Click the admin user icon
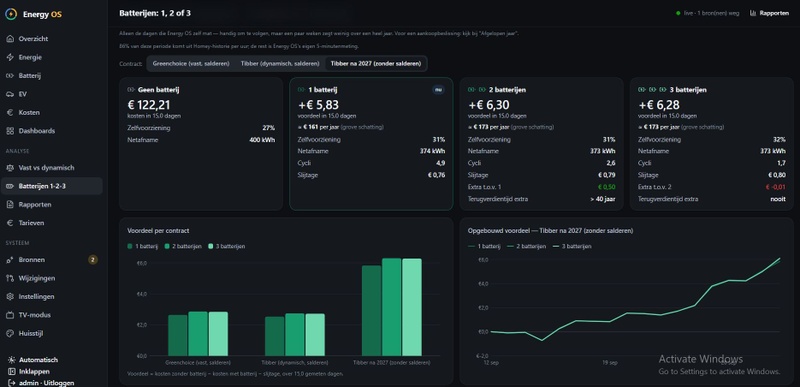Screen dimensions: 800x387 coord(11,383)
